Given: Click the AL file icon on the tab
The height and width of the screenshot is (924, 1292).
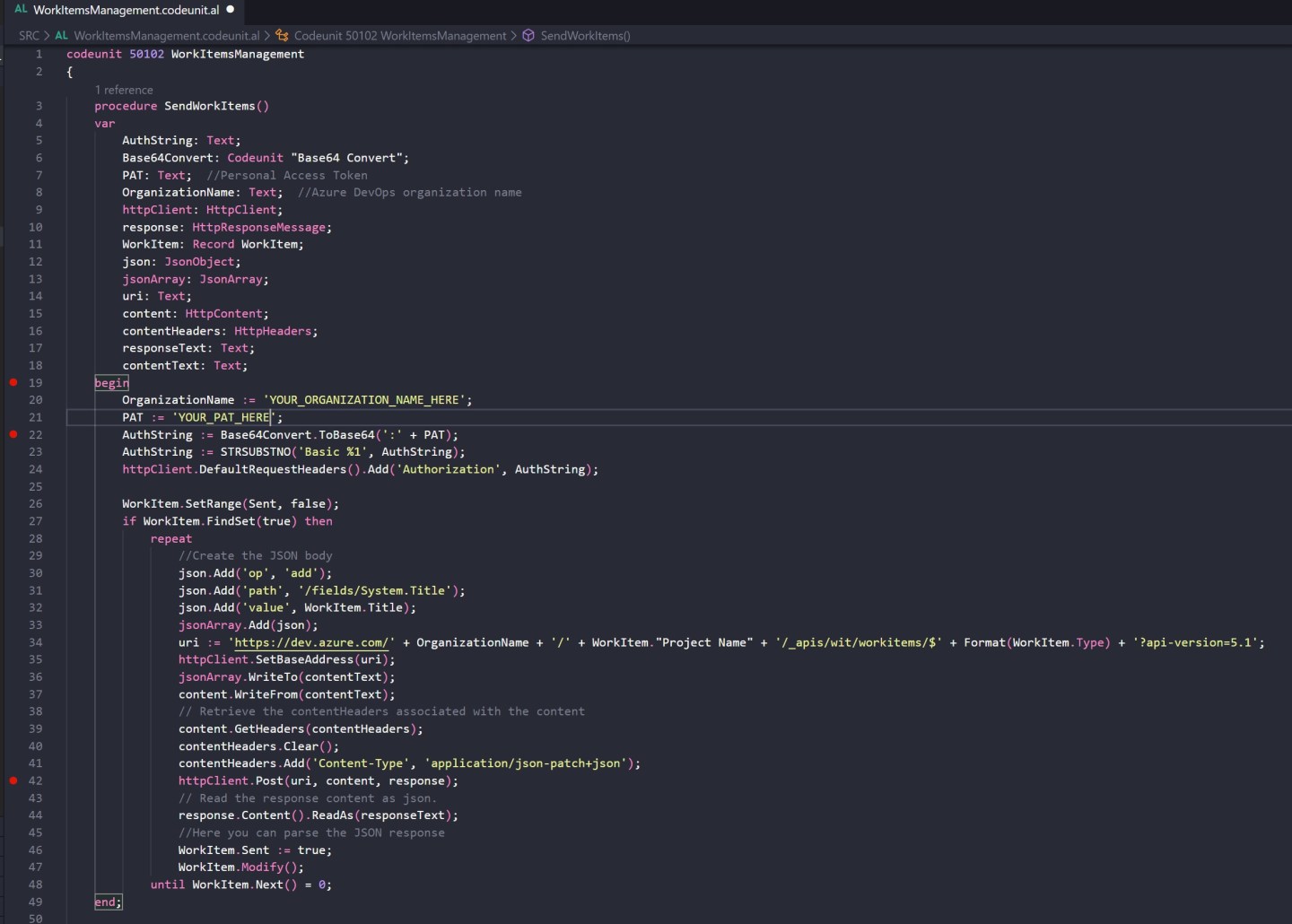Looking at the screenshot, I should (21, 10).
